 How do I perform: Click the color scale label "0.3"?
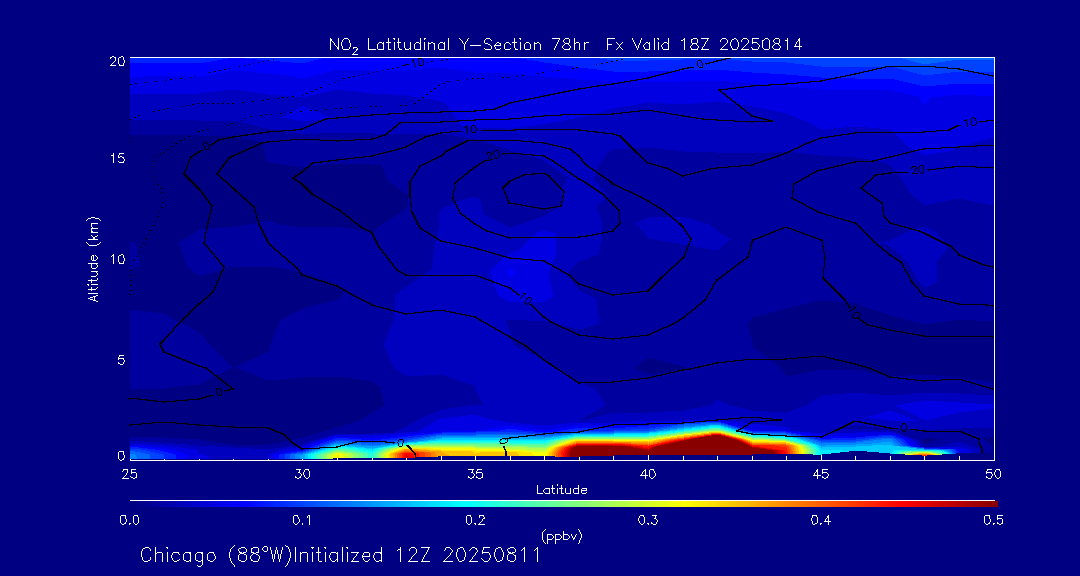click(648, 520)
